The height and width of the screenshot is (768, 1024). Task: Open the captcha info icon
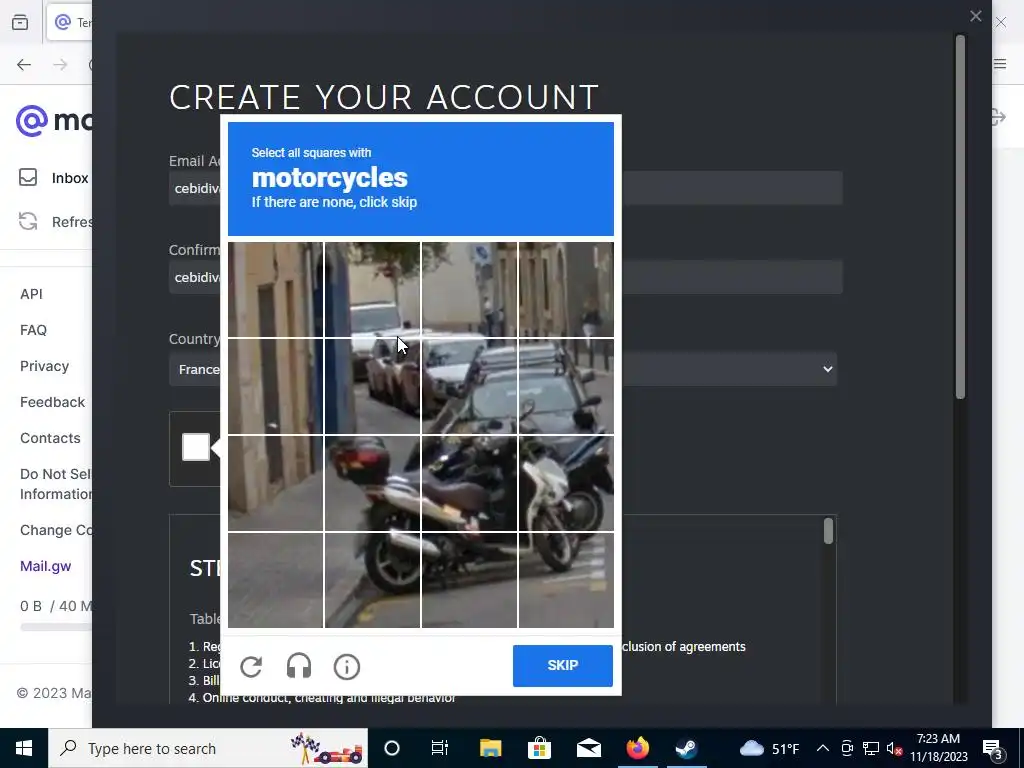click(347, 667)
